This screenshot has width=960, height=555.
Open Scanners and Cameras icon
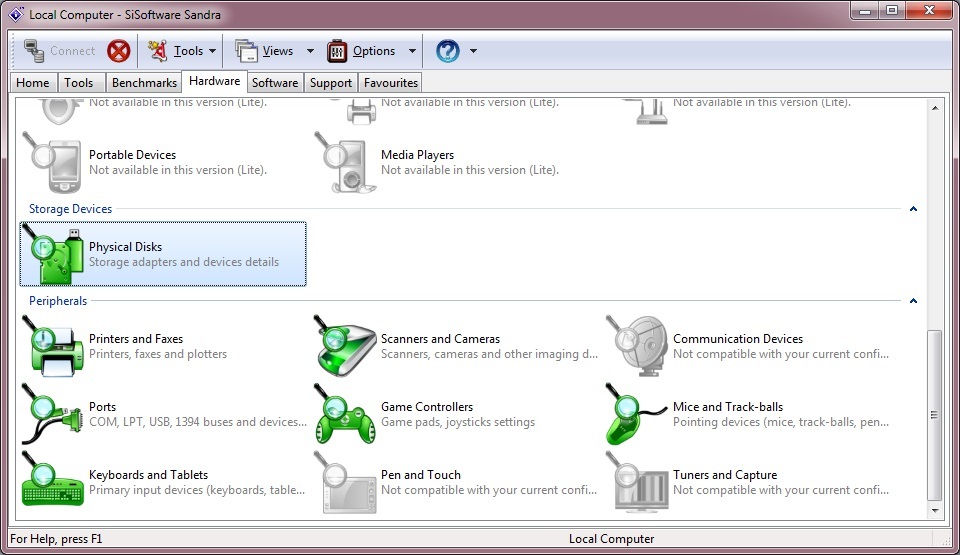(345, 346)
